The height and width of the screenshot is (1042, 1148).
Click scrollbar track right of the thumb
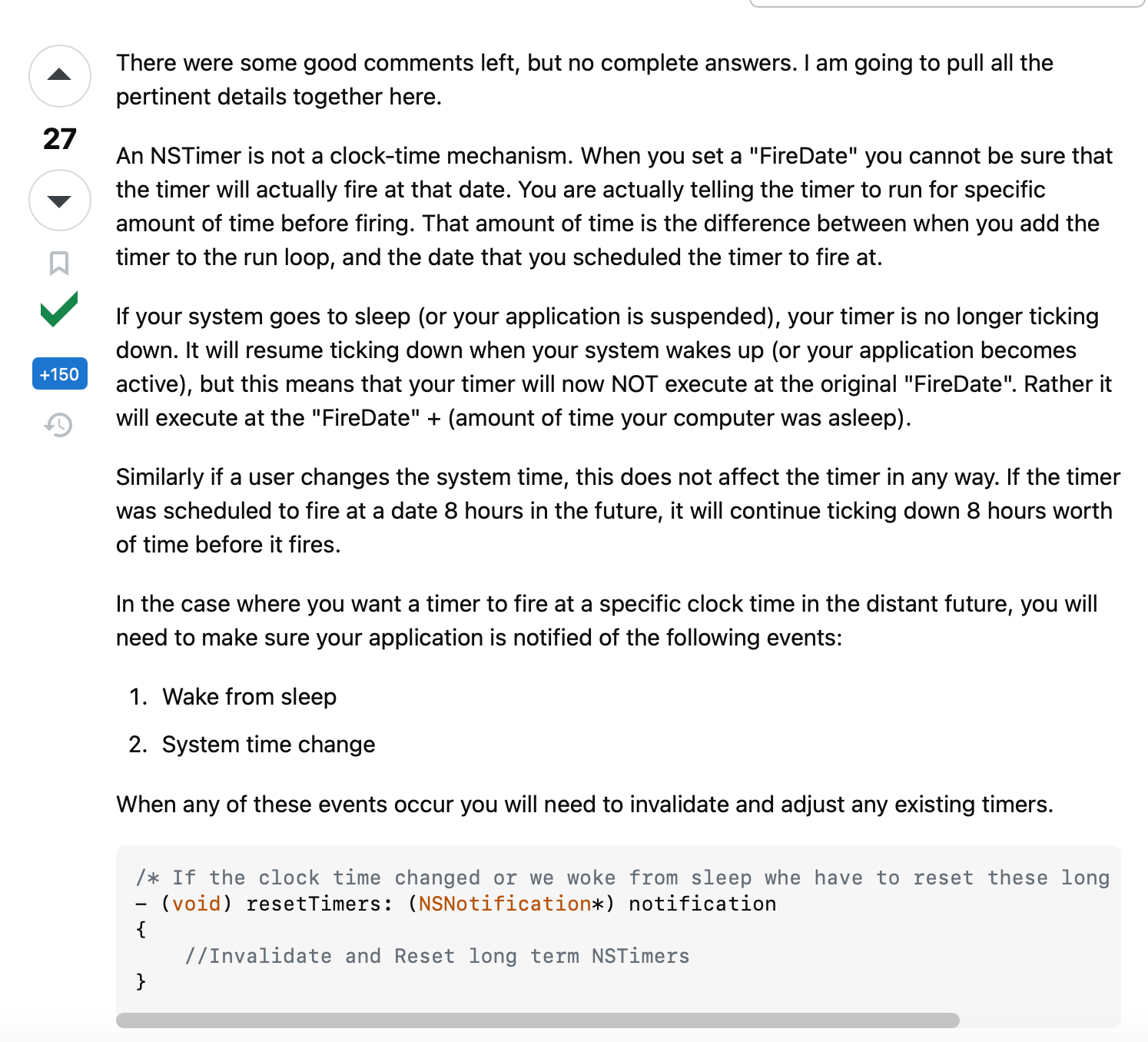[x=1039, y=1020]
